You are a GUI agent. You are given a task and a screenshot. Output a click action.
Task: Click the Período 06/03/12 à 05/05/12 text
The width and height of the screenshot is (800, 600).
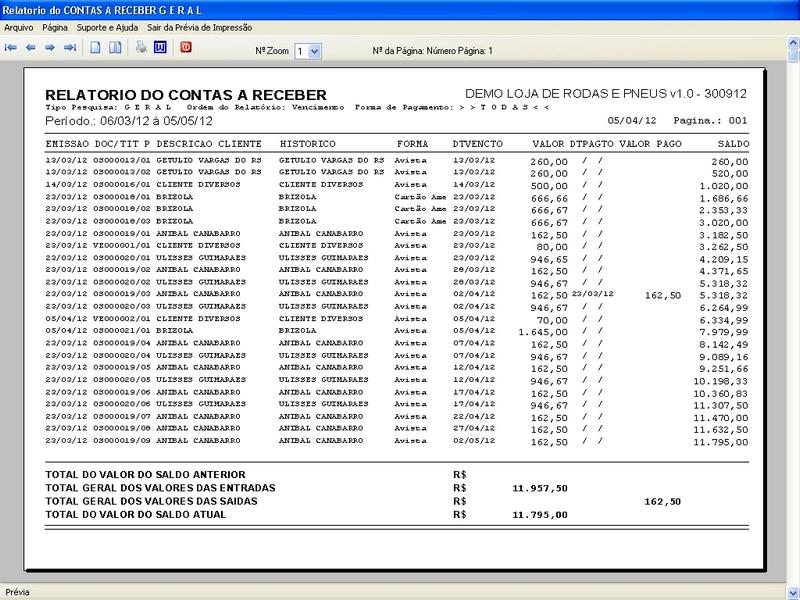coord(129,121)
